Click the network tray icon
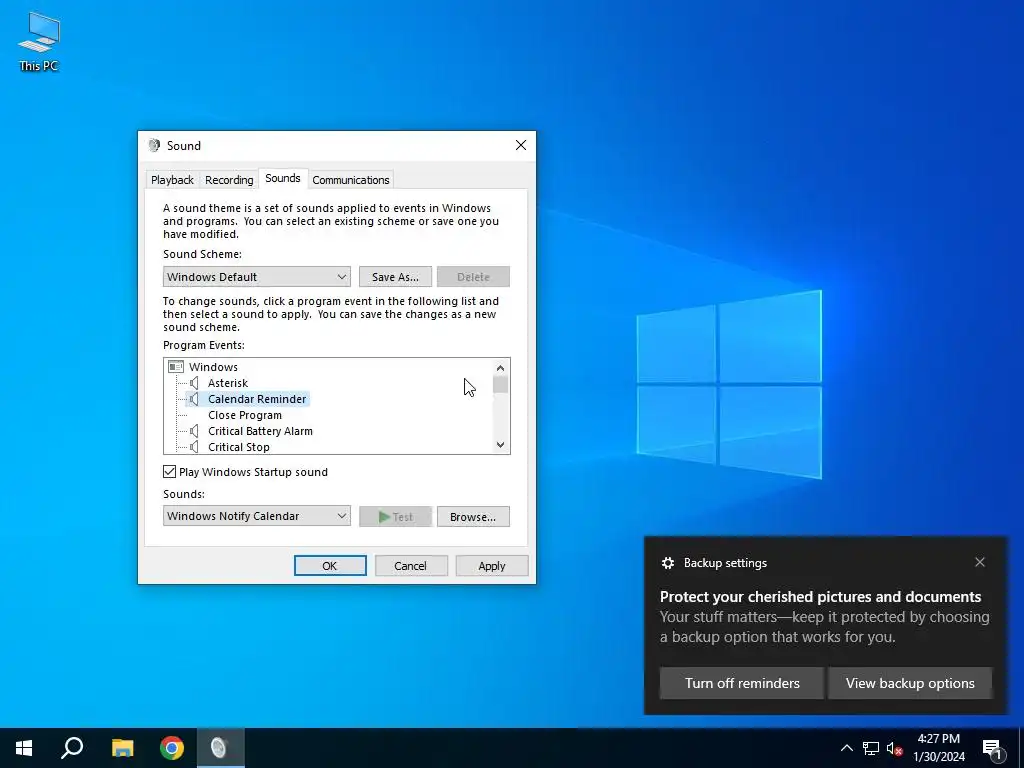Image resolution: width=1024 pixels, height=768 pixels. pyautogui.click(x=871, y=748)
